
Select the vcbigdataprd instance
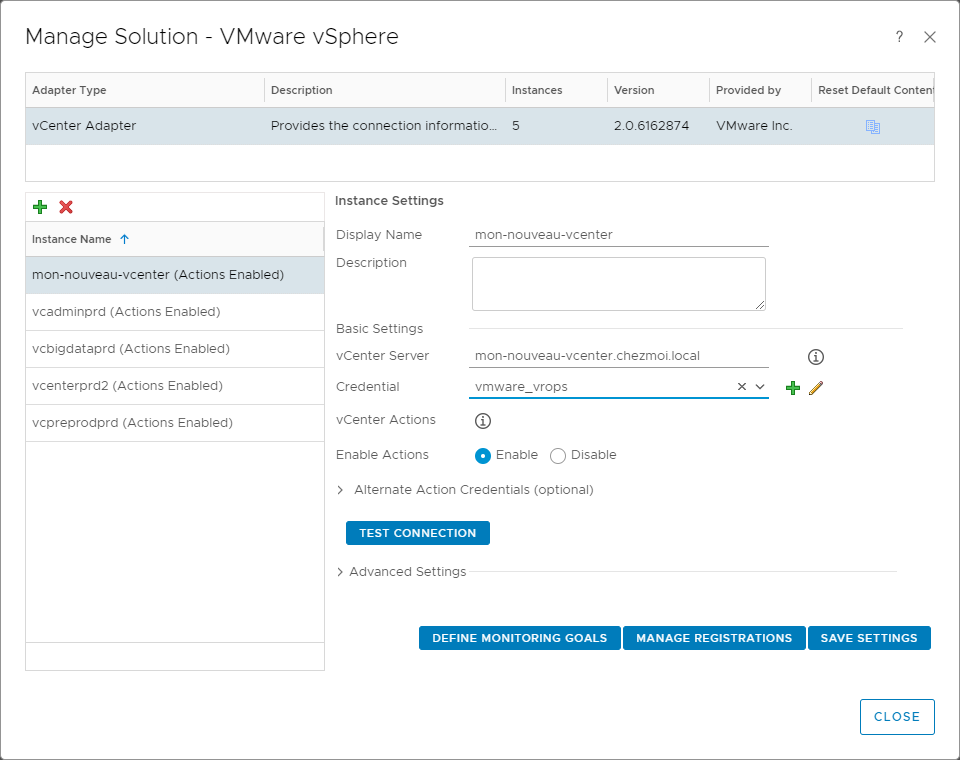[x=130, y=349]
